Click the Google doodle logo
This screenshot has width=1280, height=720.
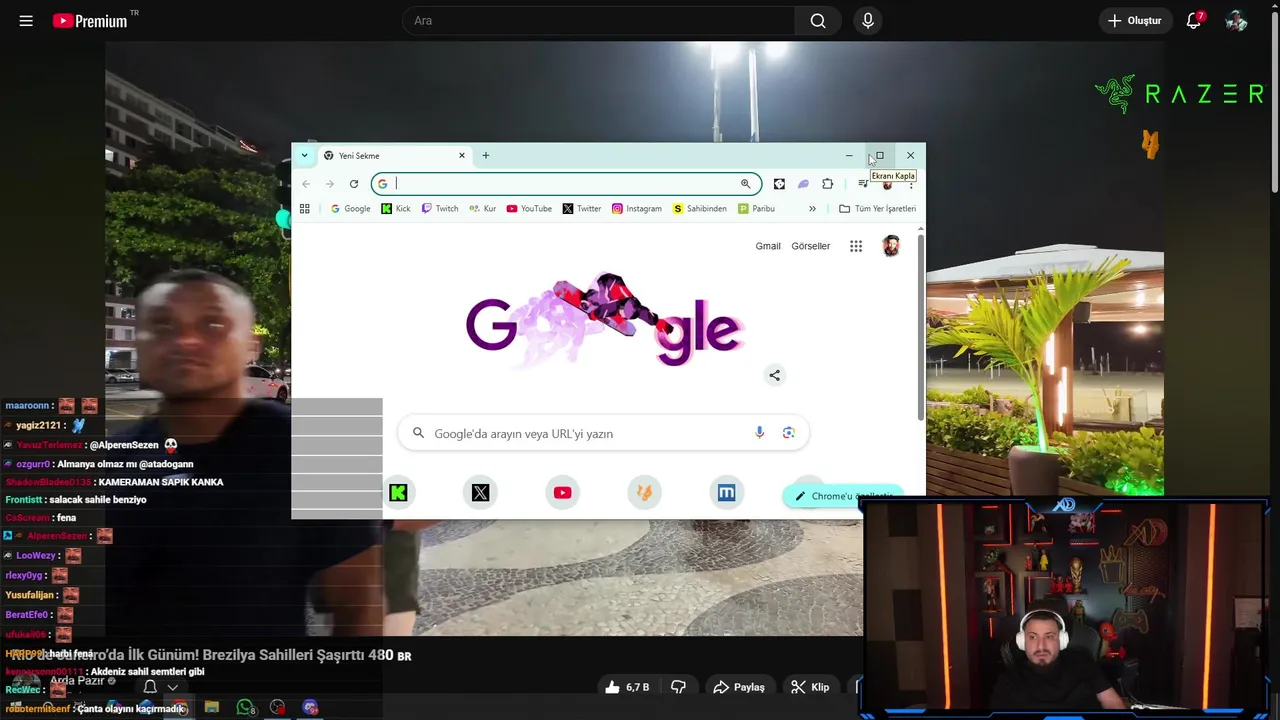point(604,321)
